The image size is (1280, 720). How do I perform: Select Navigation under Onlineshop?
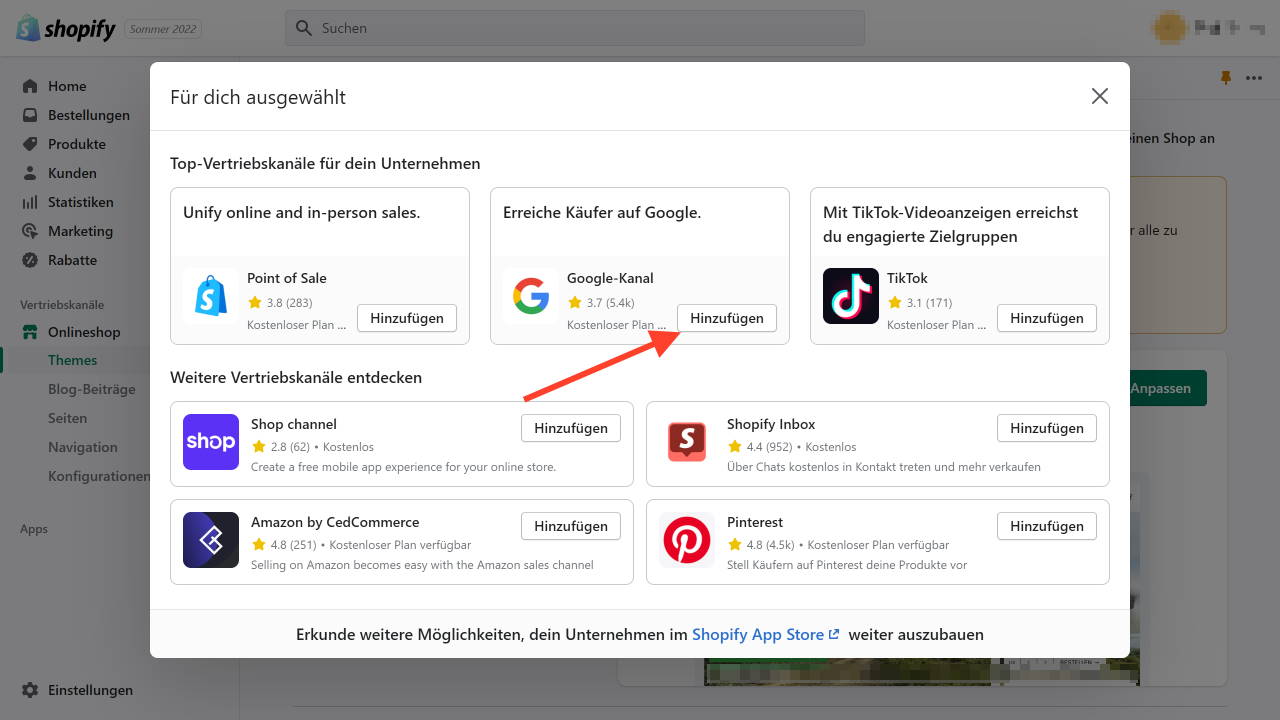83,447
